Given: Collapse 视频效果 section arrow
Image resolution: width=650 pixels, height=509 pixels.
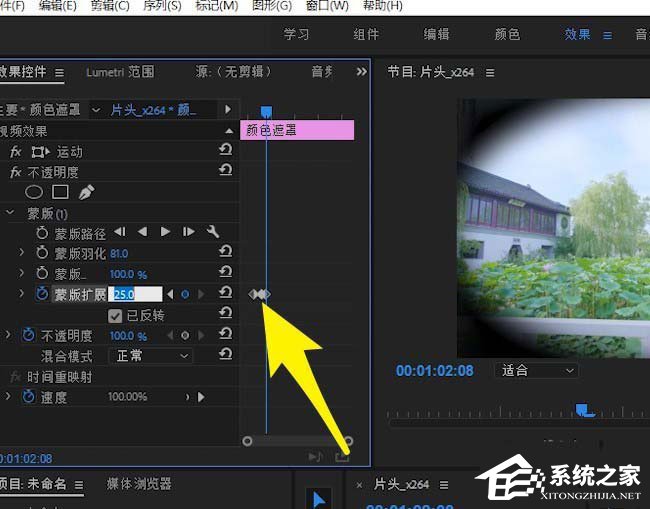Looking at the screenshot, I should (x=229, y=131).
